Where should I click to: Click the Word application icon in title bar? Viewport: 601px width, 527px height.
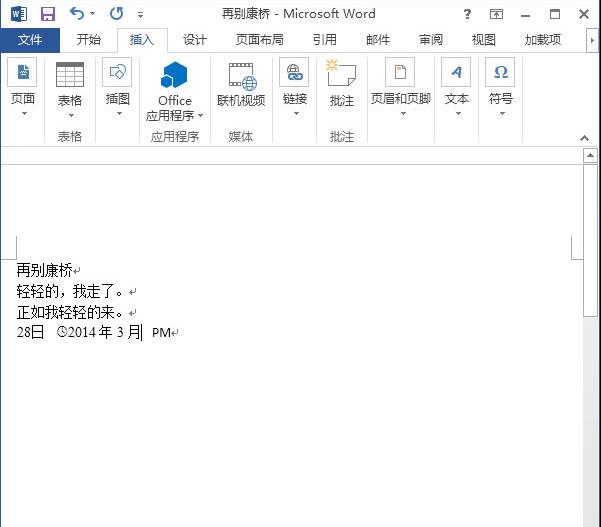click(x=19, y=14)
